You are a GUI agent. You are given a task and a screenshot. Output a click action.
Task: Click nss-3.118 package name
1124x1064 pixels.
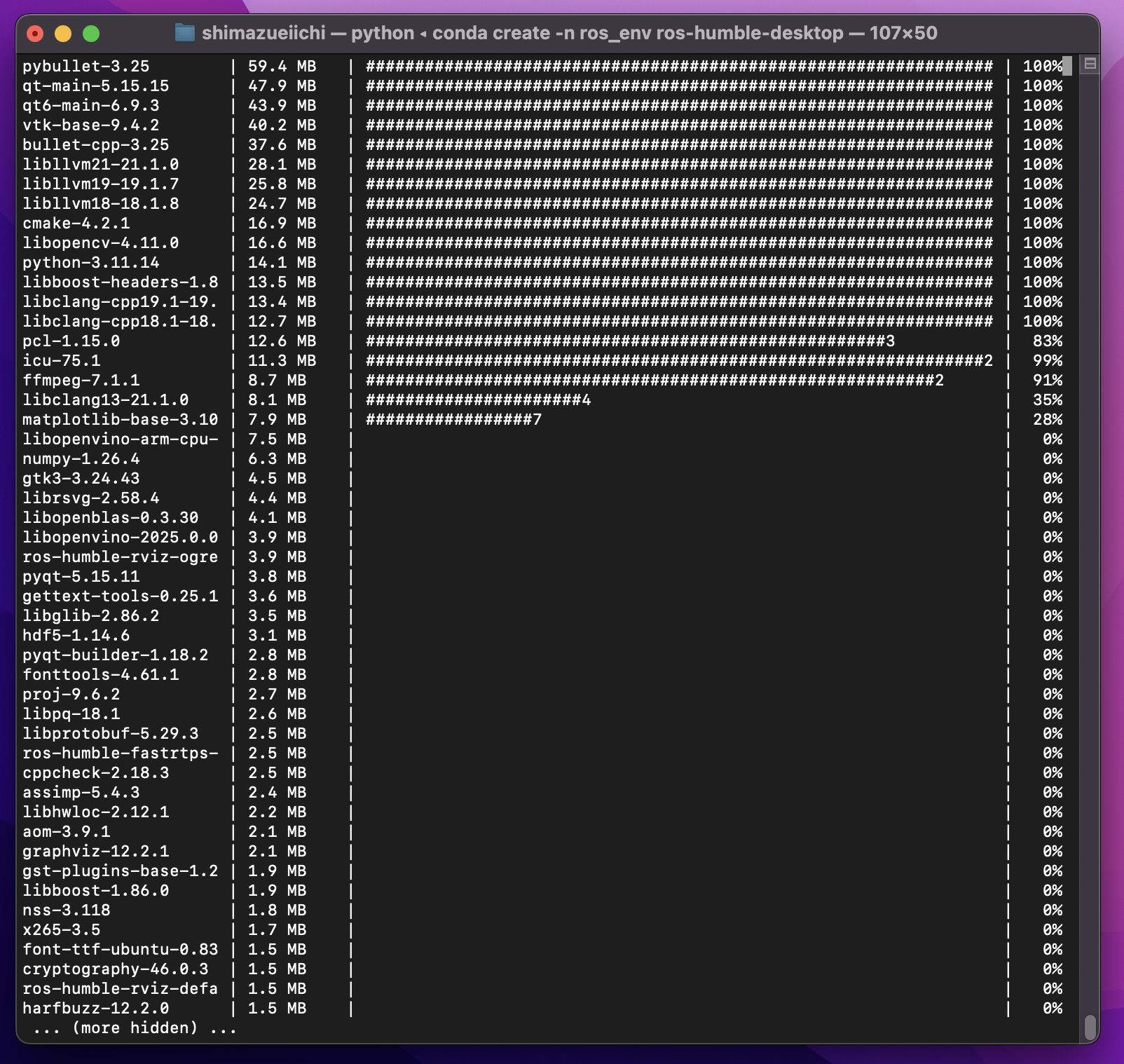[66, 910]
